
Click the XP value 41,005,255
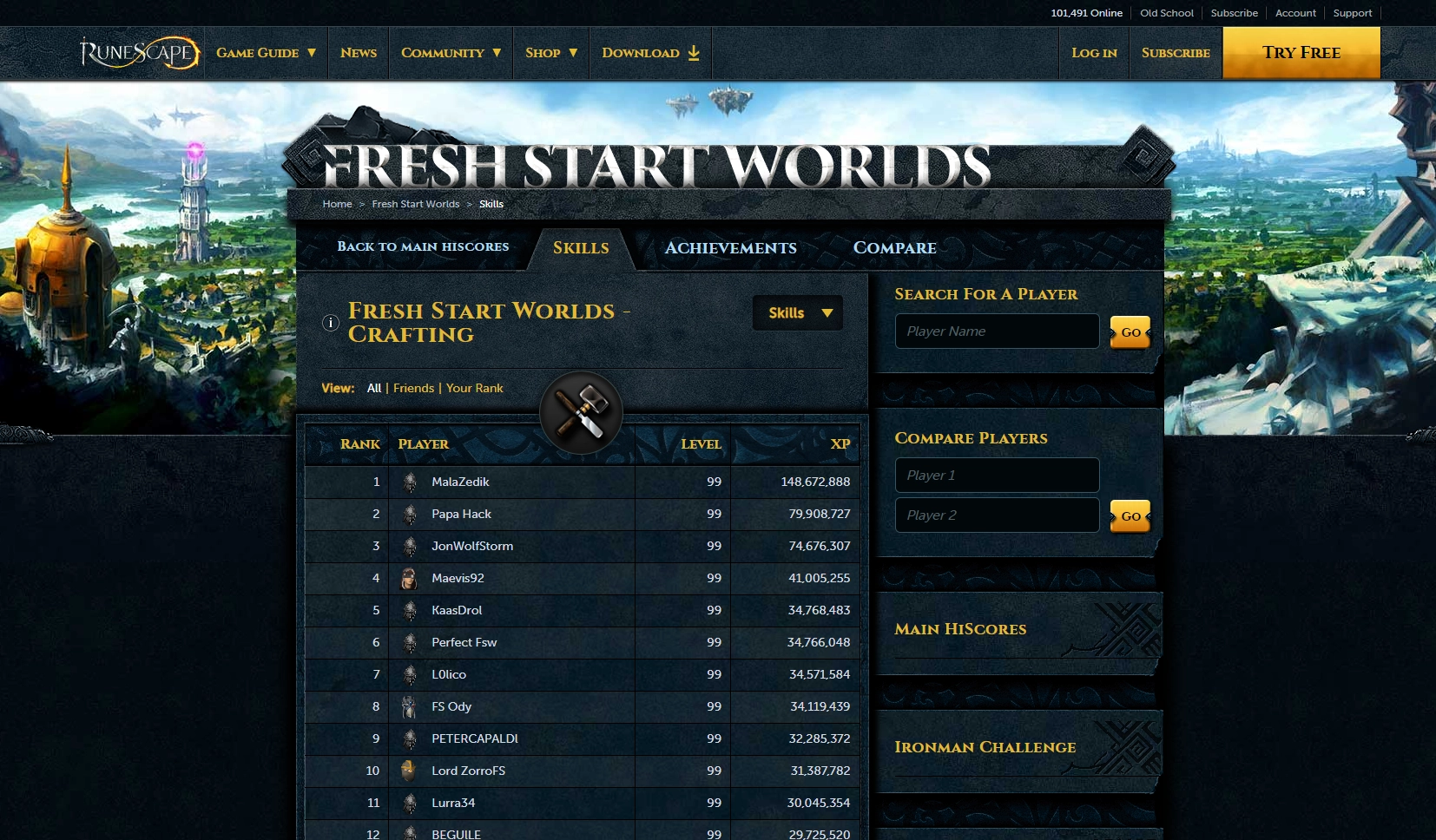pyautogui.click(x=819, y=579)
